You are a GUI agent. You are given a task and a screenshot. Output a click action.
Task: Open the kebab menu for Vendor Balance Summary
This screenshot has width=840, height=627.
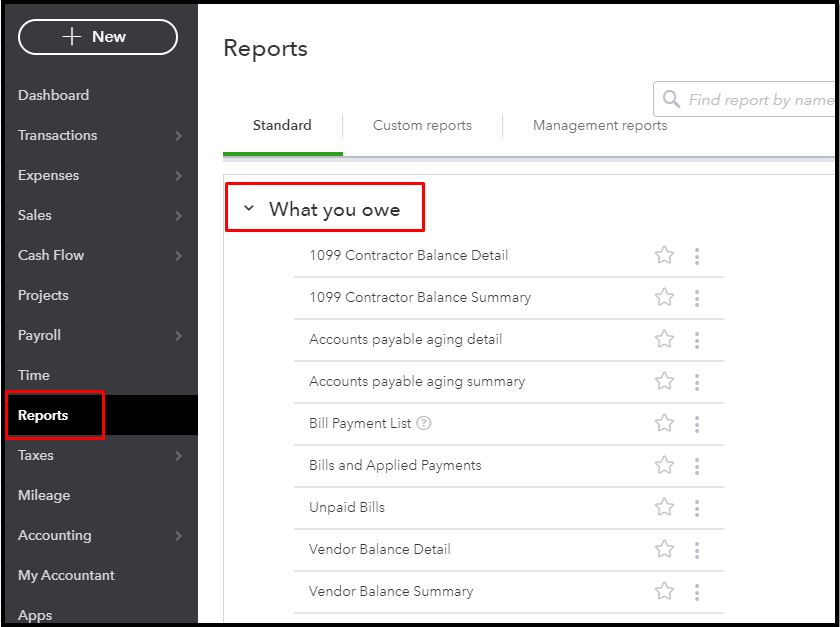pyautogui.click(x=697, y=592)
